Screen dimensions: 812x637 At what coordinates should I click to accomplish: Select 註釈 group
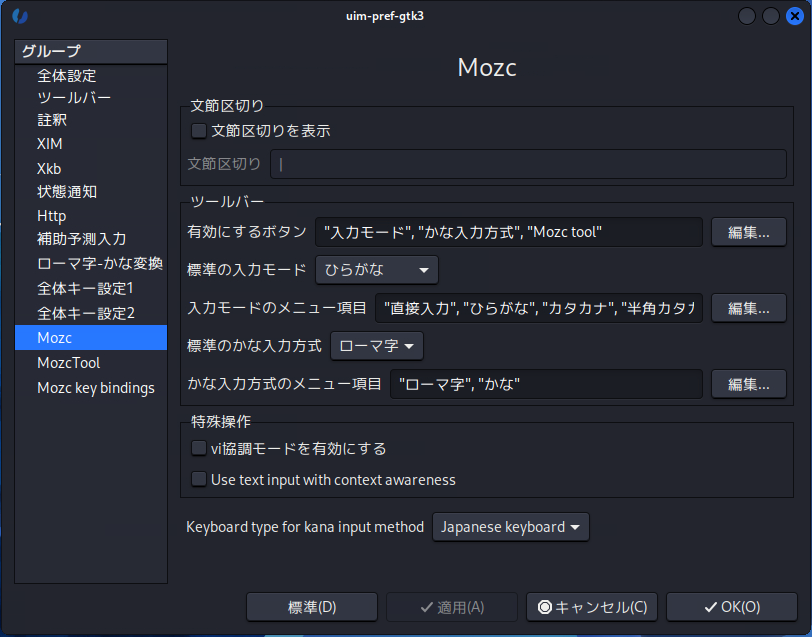pyautogui.click(x=91, y=120)
